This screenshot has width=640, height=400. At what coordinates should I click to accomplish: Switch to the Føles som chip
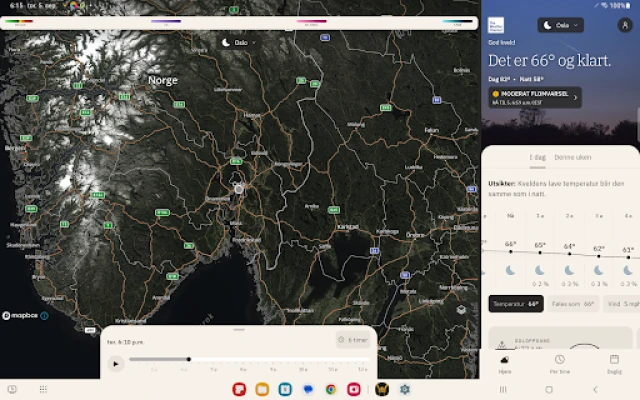[x=573, y=303]
